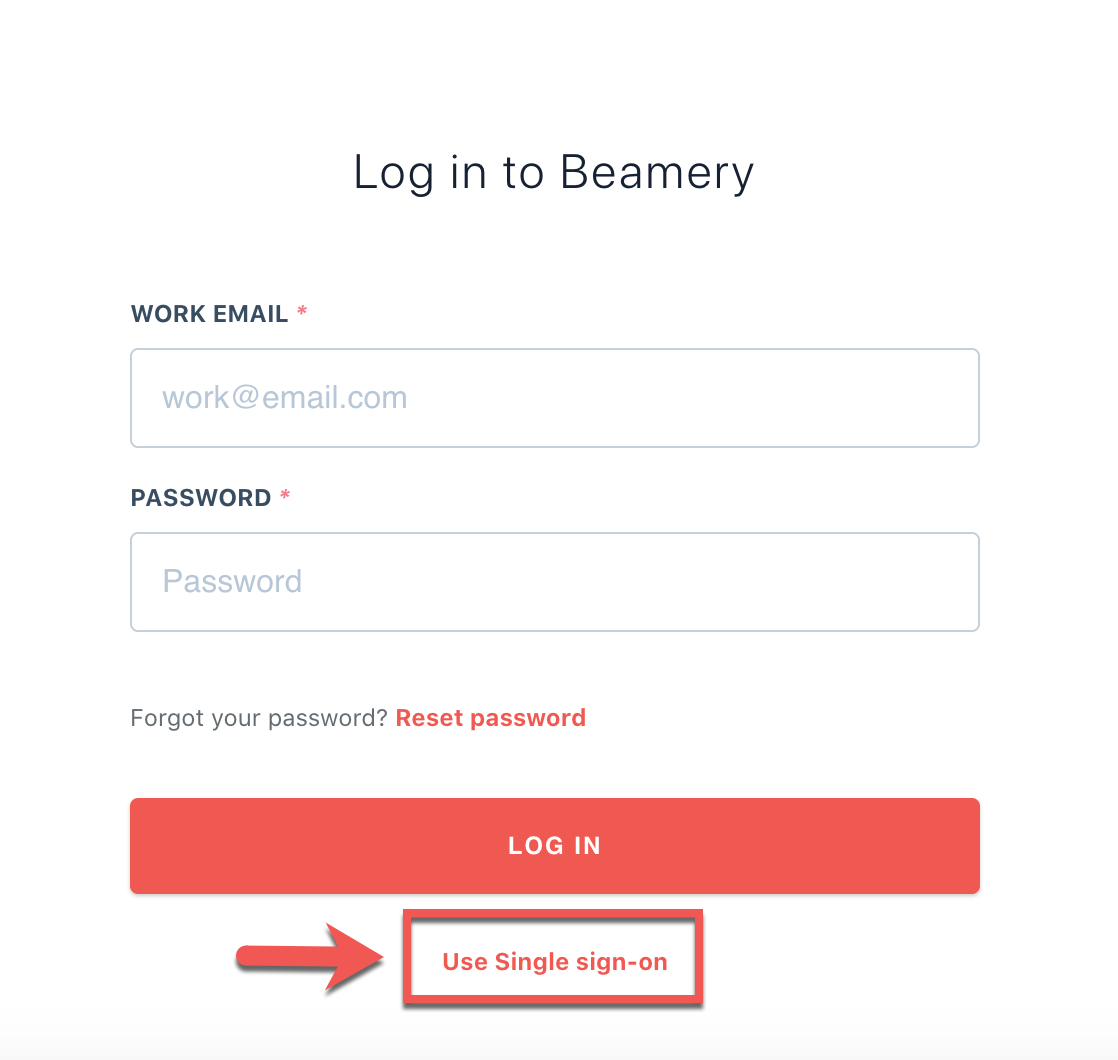Click the asterisk beside PASSWORD
The height and width of the screenshot is (1060, 1118).
click(x=285, y=497)
